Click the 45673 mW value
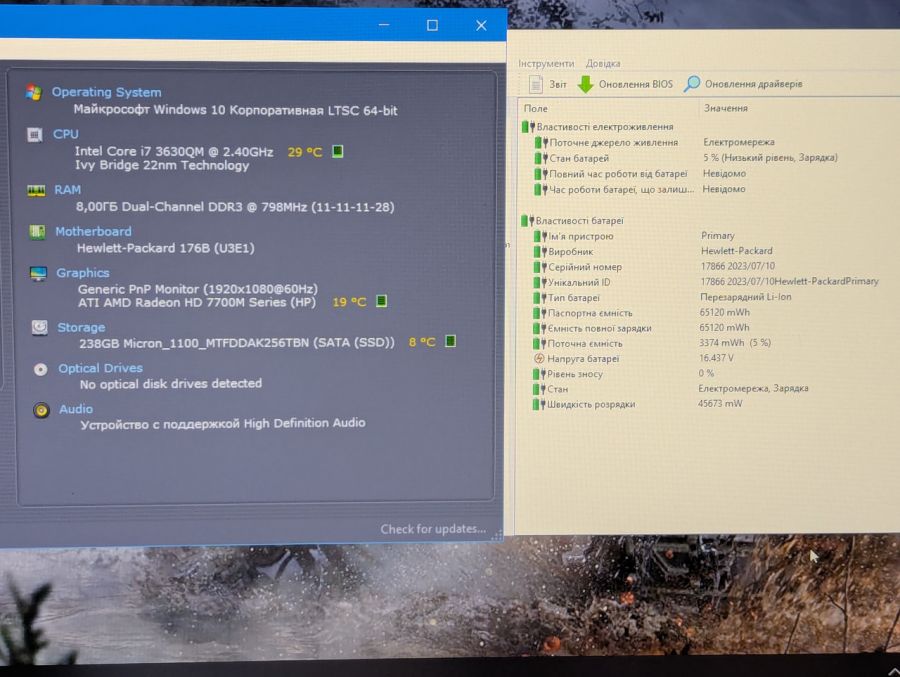 pyautogui.click(x=720, y=403)
